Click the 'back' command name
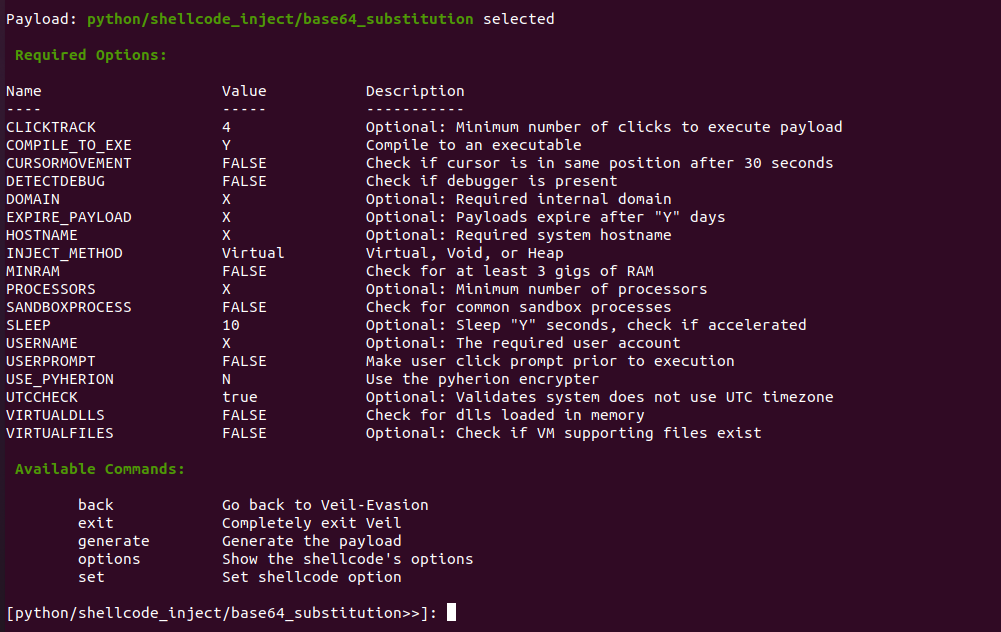1001x632 pixels. 96,505
